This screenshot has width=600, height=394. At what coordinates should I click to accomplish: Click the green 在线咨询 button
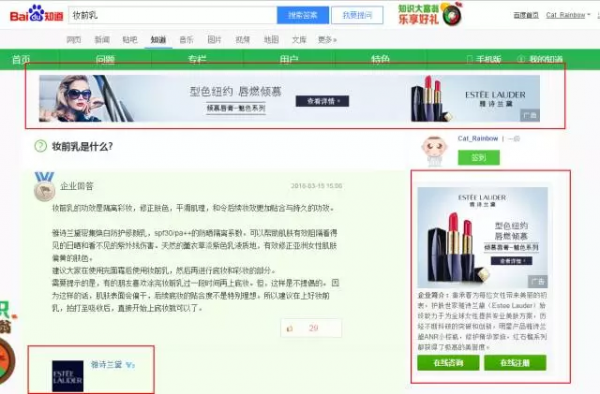[x=448, y=363]
